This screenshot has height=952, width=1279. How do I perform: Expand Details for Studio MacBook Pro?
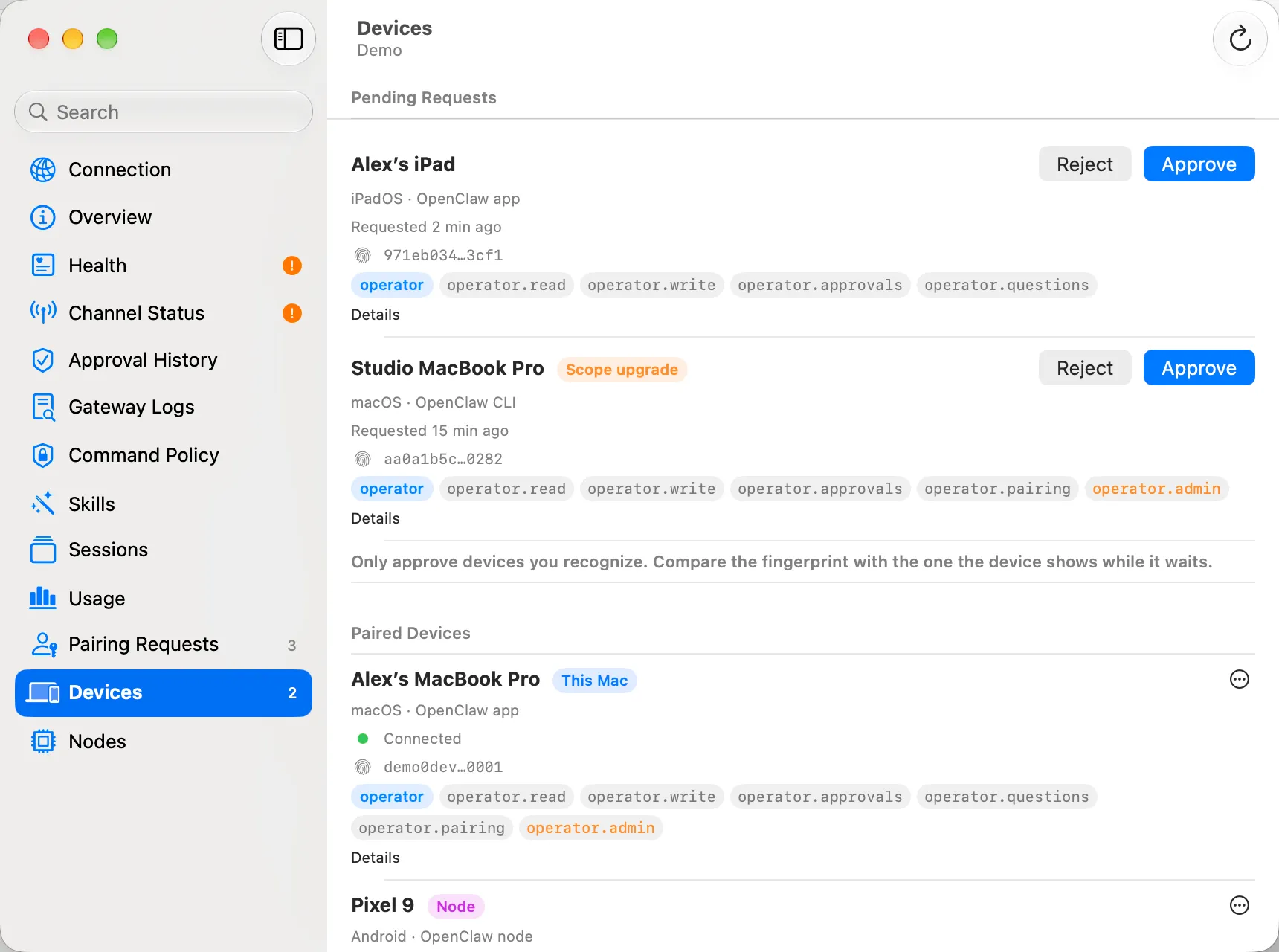click(376, 518)
